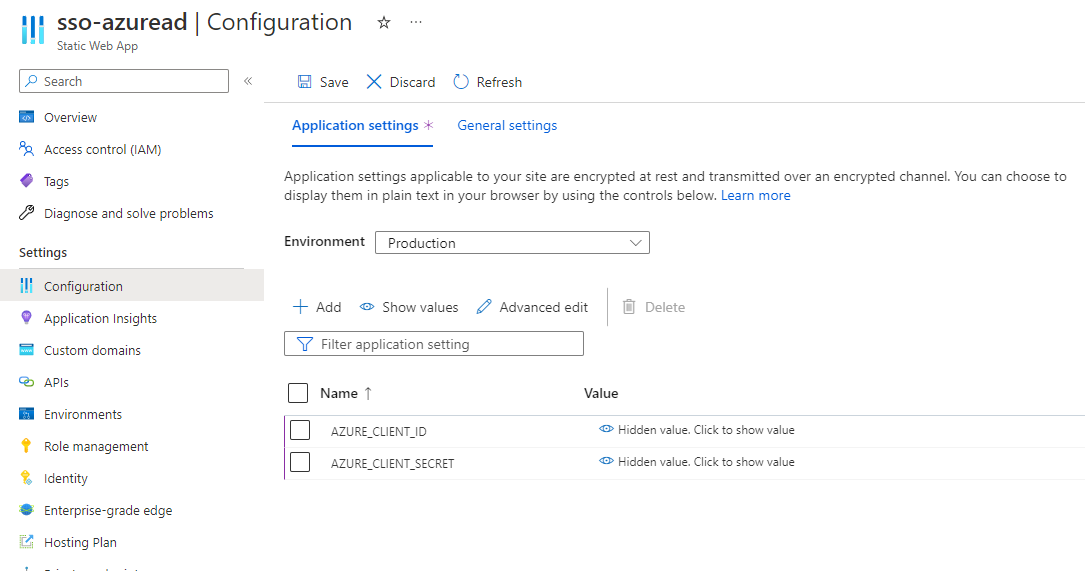Click the APIs link icon
The height and width of the screenshot is (571, 1085).
[26, 381]
